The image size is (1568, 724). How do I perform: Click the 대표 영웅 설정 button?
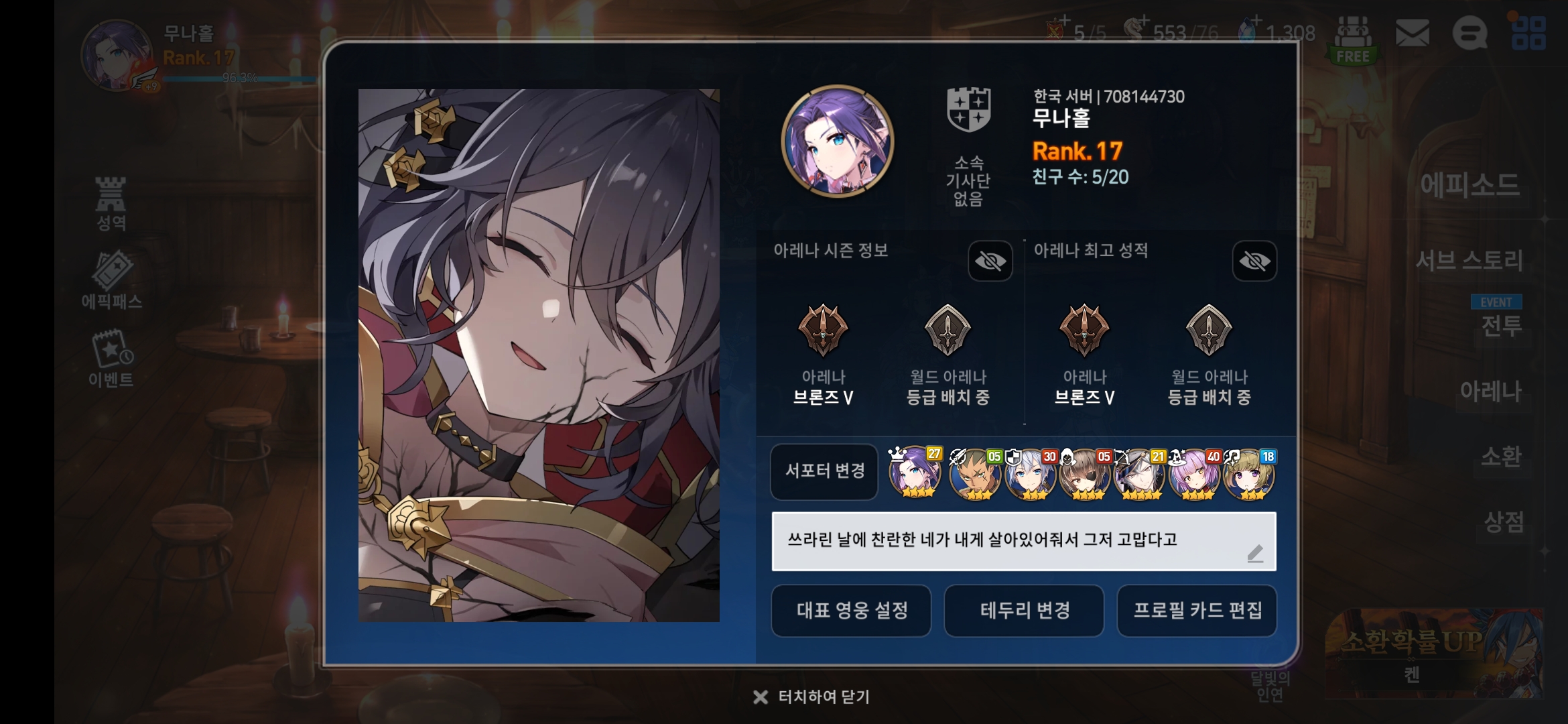851,611
